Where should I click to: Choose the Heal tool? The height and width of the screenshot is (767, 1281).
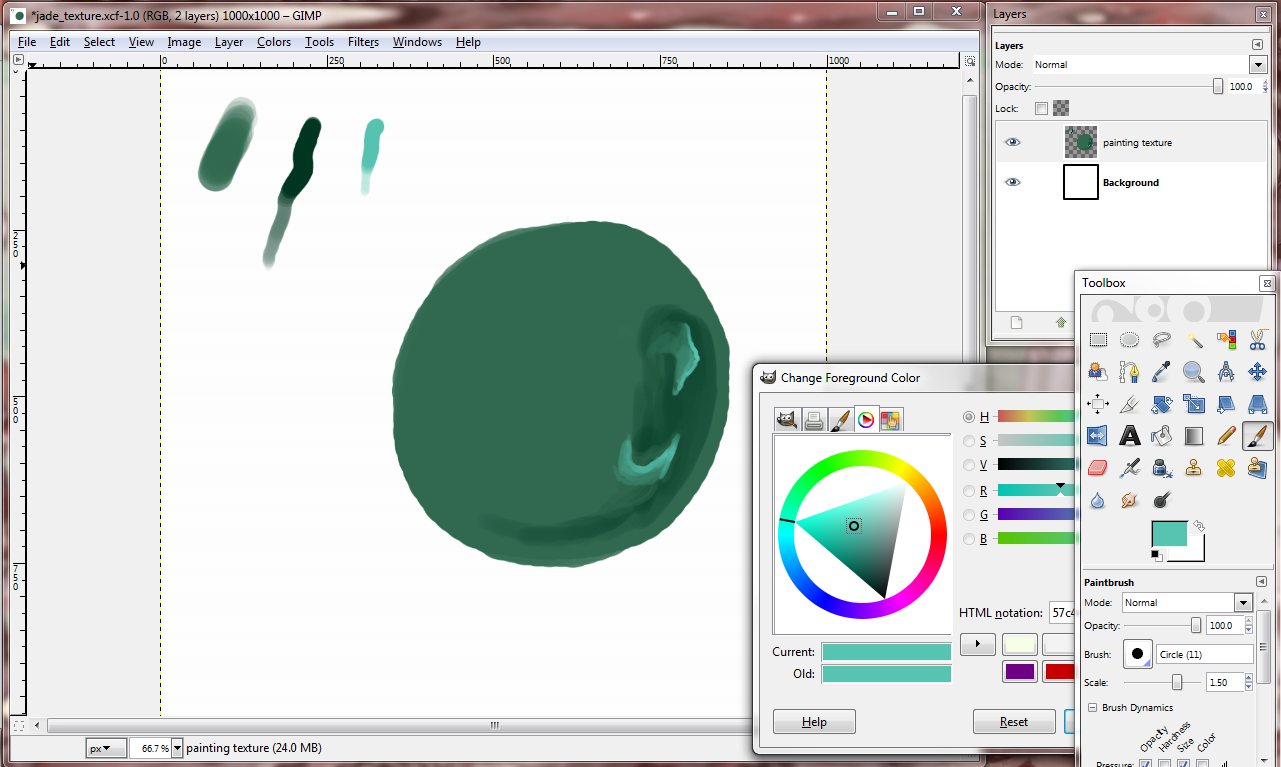[x=1226, y=468]
